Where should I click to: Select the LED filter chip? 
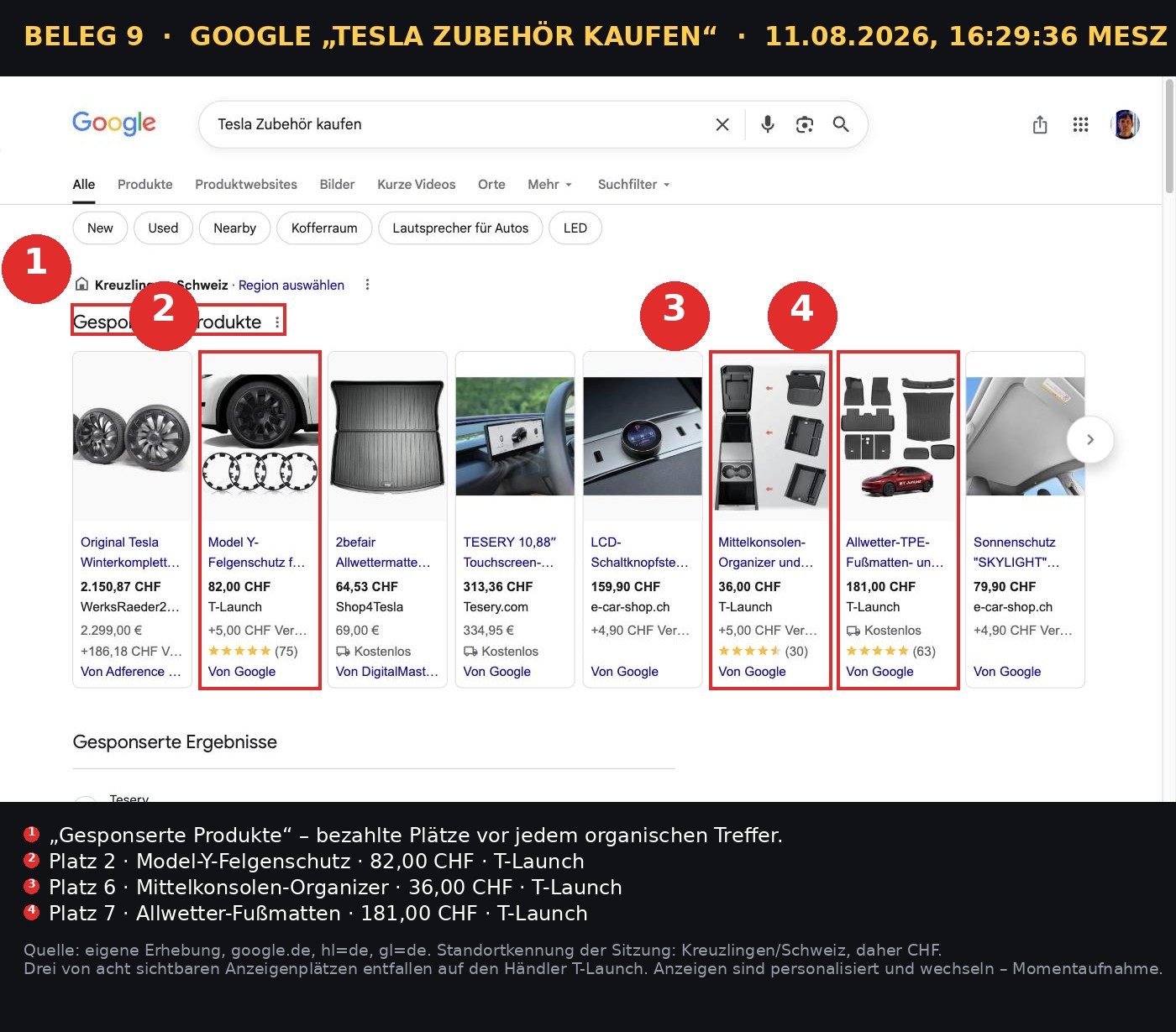tap(575, 228)
